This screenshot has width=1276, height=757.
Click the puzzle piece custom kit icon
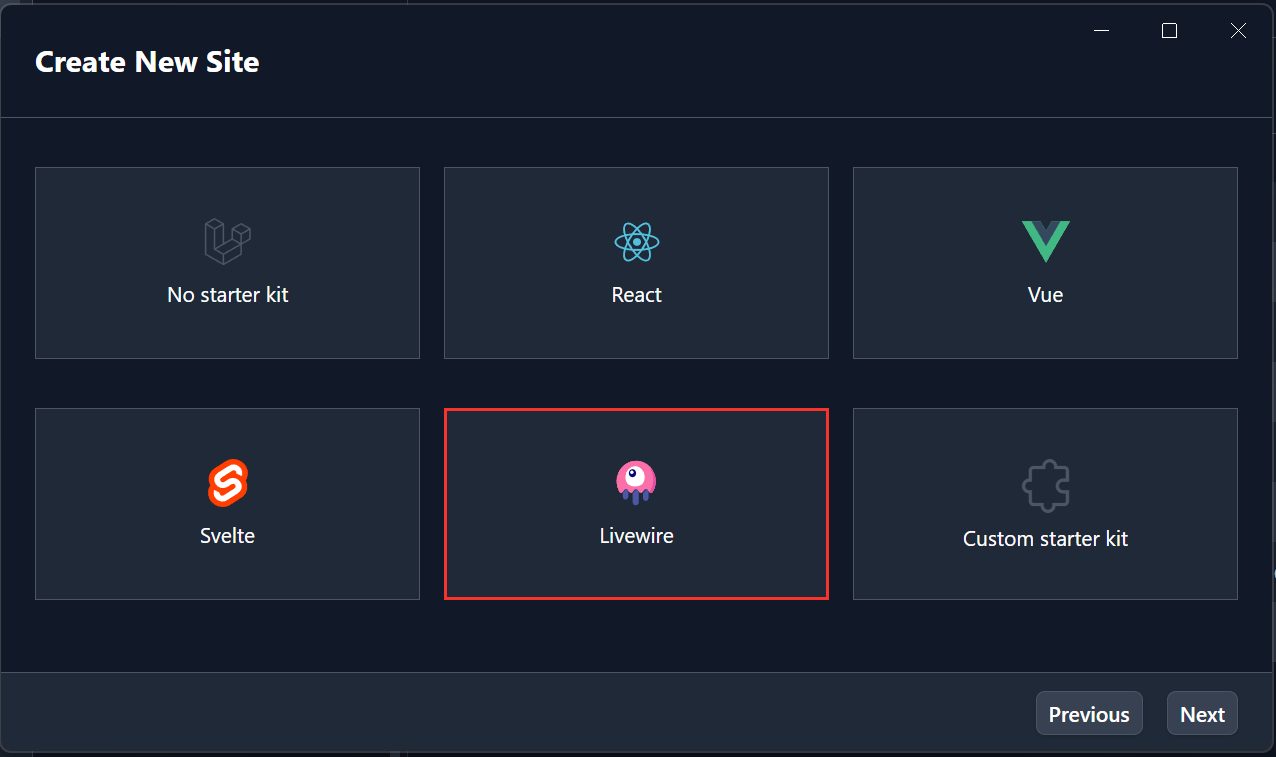pyautogui.click(x=1045, y=486)
